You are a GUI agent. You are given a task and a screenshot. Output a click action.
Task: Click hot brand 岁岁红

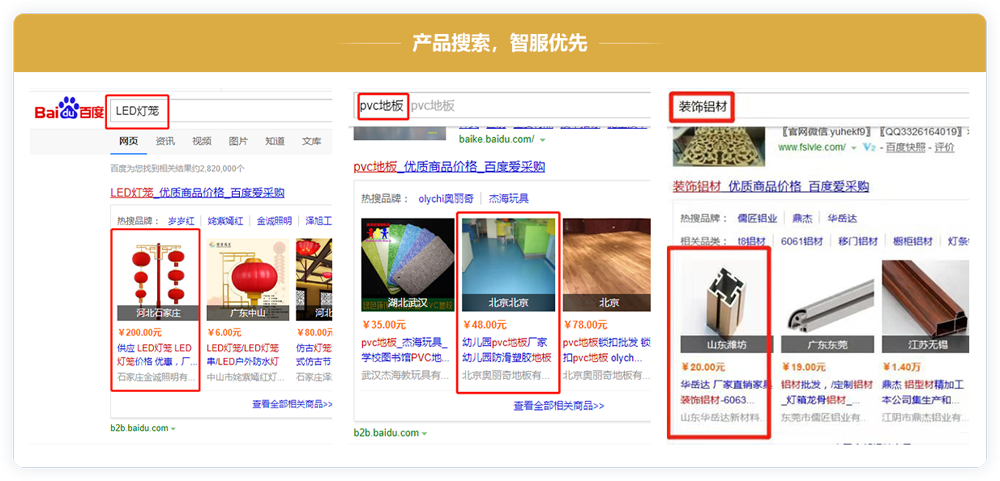point(181,221)
